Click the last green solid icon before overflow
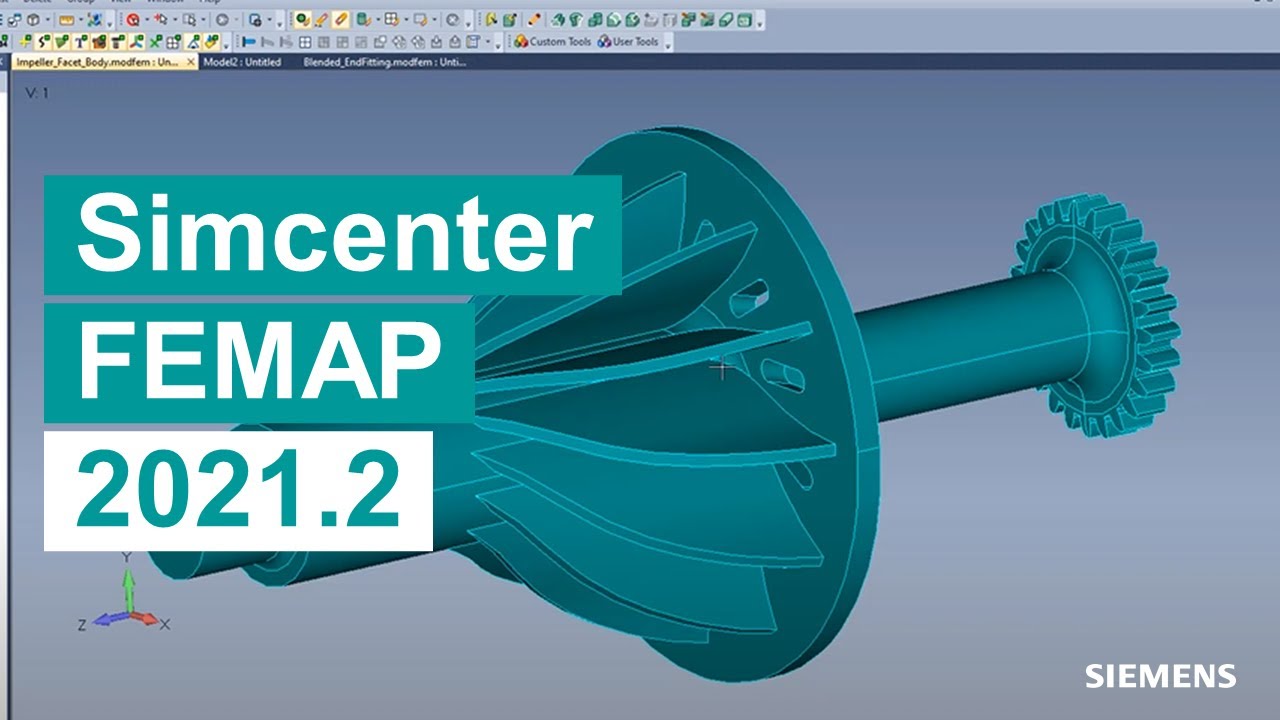The image size is (1280, 720). coord(744,20)
